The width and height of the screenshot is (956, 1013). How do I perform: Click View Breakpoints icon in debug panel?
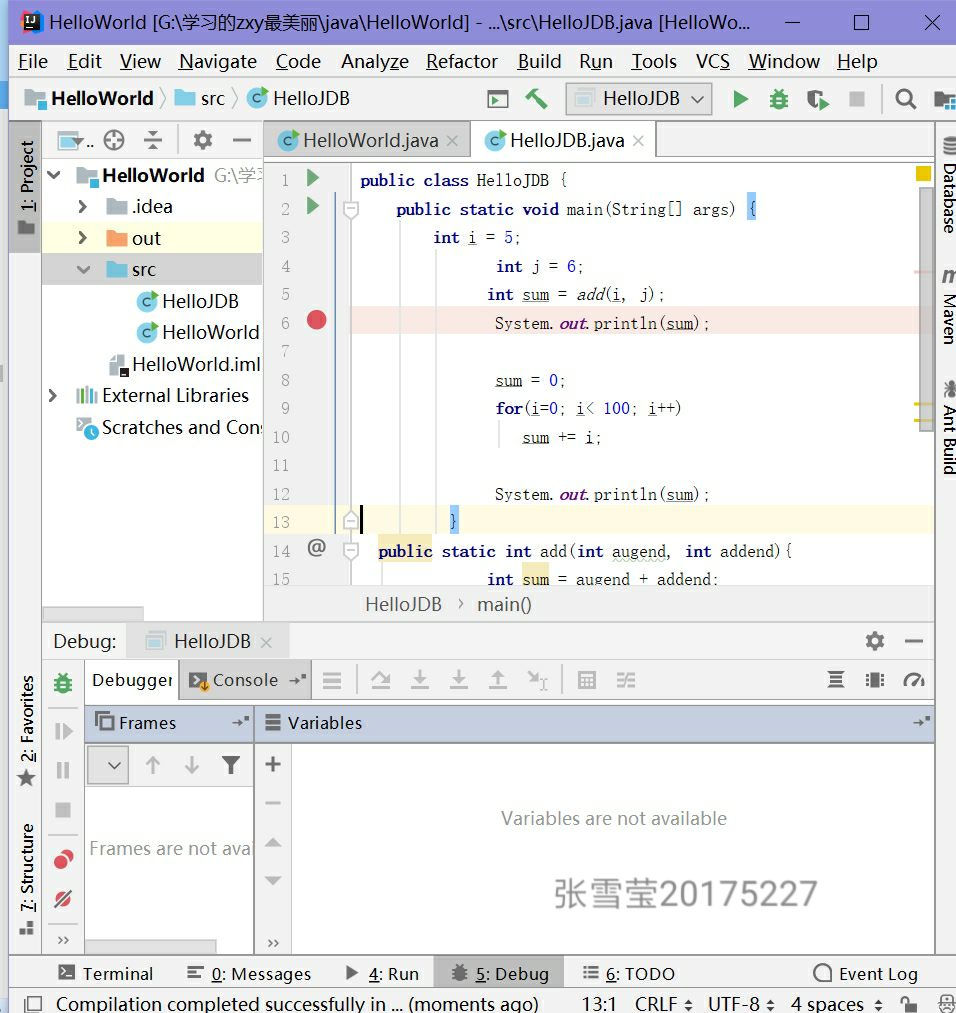[63, 860]
